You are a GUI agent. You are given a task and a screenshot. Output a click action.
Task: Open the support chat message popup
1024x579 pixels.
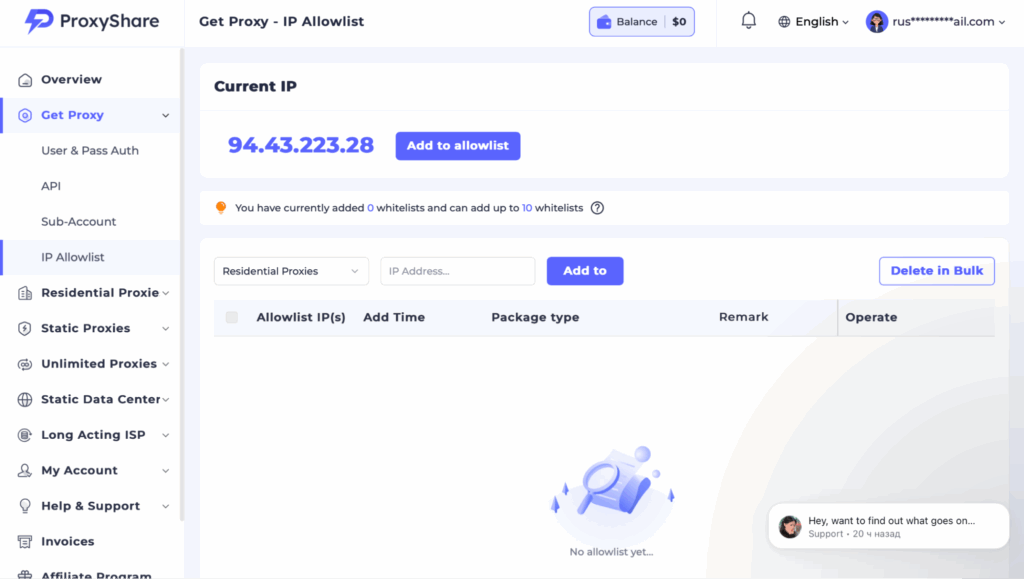click(x=889, y=526)
